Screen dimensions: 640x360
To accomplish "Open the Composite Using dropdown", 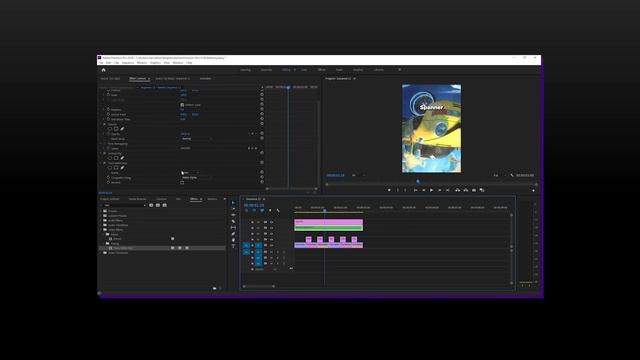I will 197,178.
